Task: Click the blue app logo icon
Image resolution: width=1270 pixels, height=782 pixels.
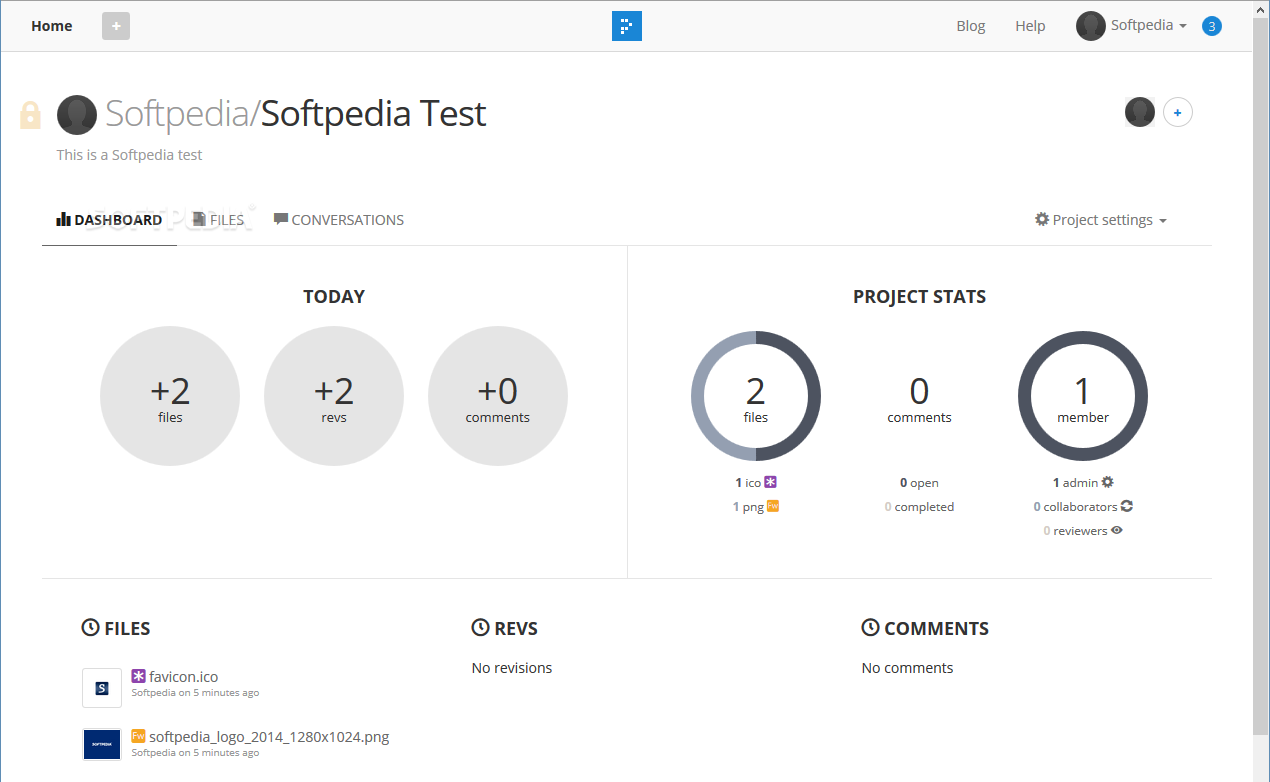Action: coord(627,26)
